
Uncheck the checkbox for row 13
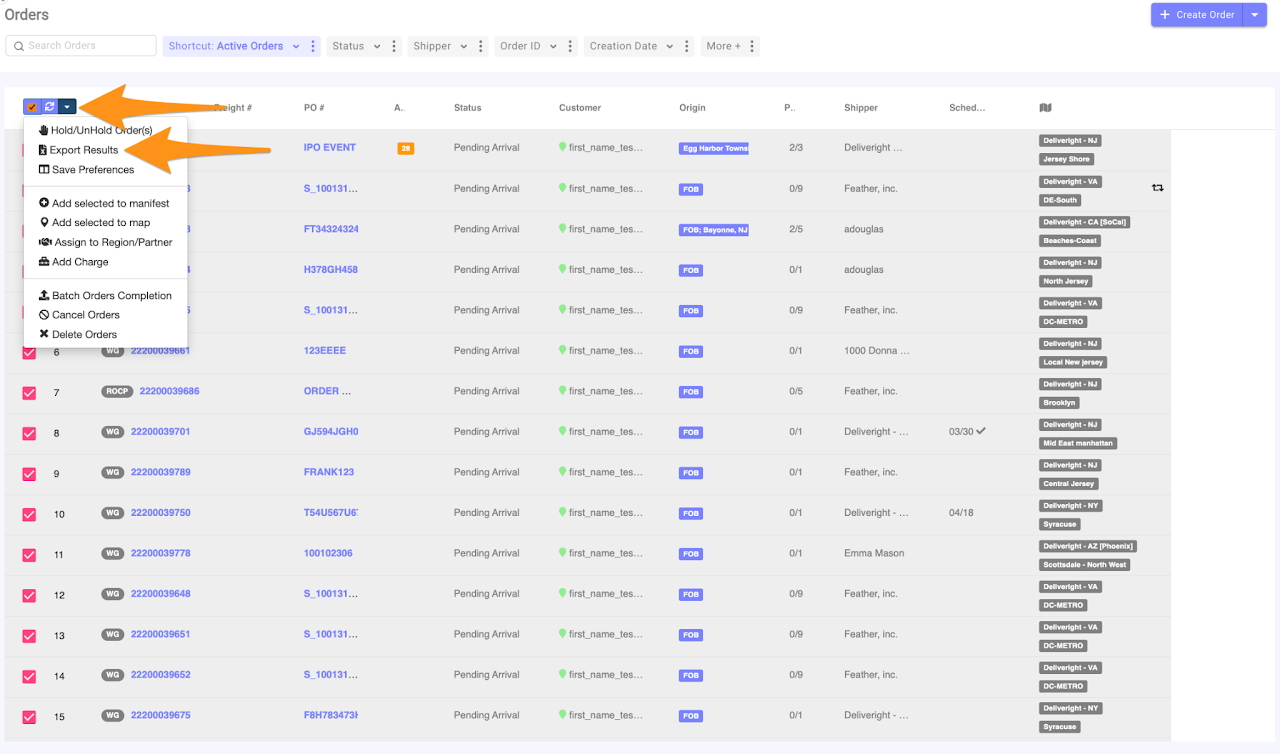(x=29, y=635)
